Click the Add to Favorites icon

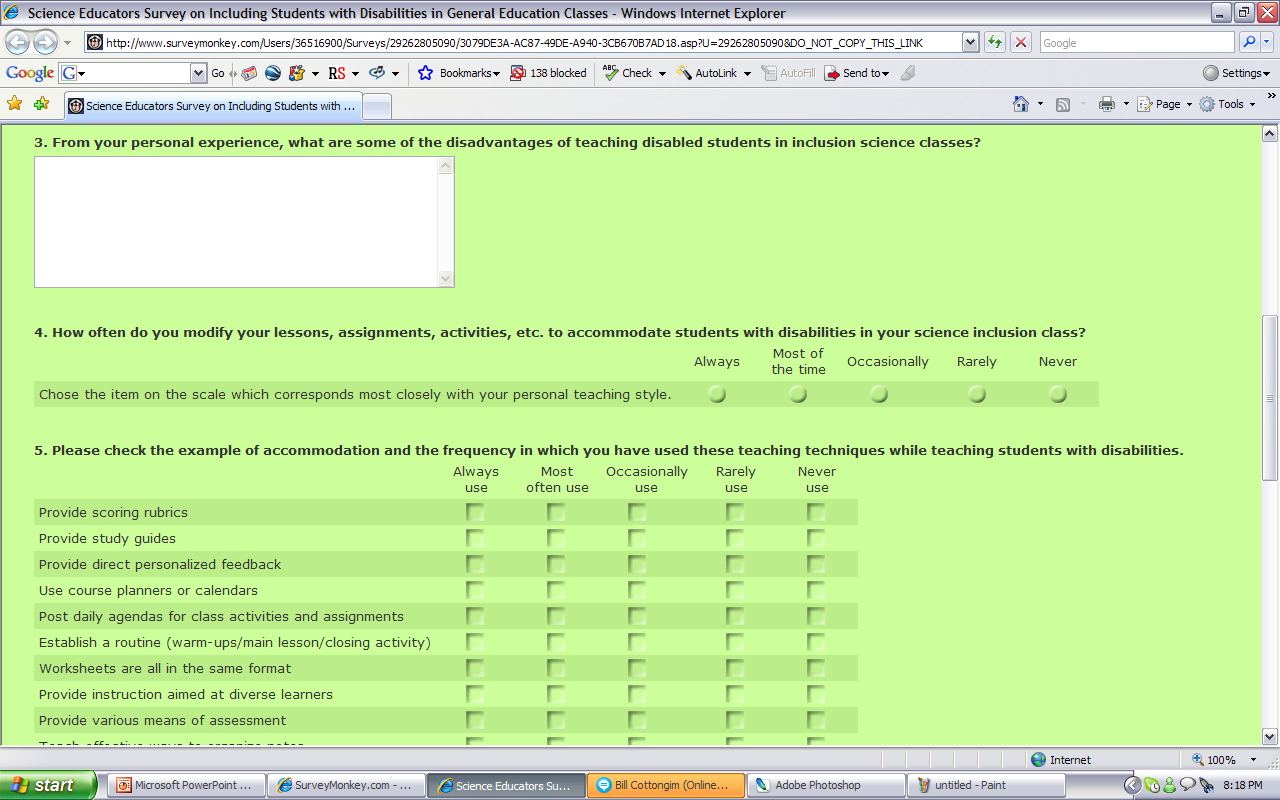[x=41, y=104]
